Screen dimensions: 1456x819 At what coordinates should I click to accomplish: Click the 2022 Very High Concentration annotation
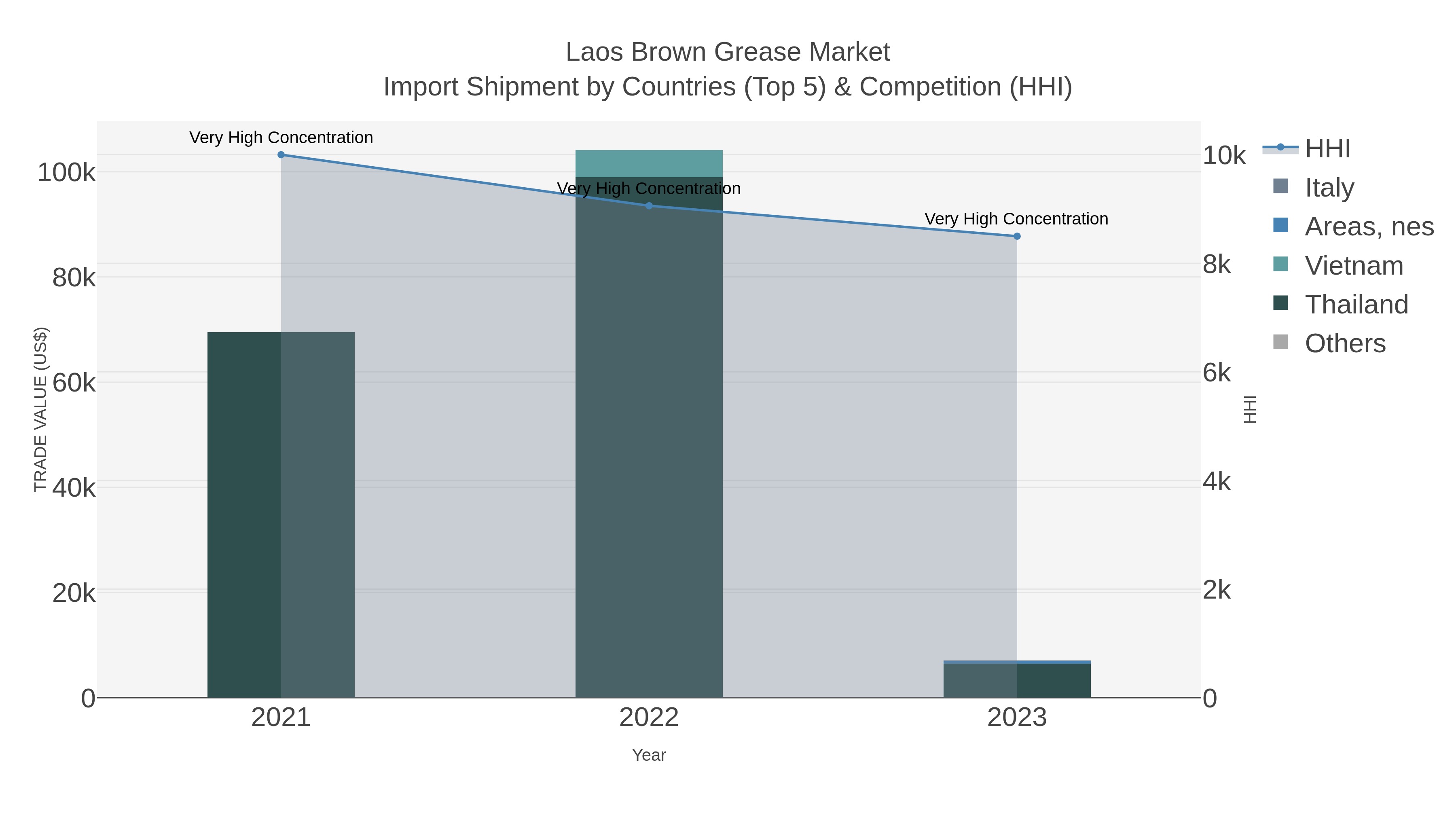(x=649, y=188)
